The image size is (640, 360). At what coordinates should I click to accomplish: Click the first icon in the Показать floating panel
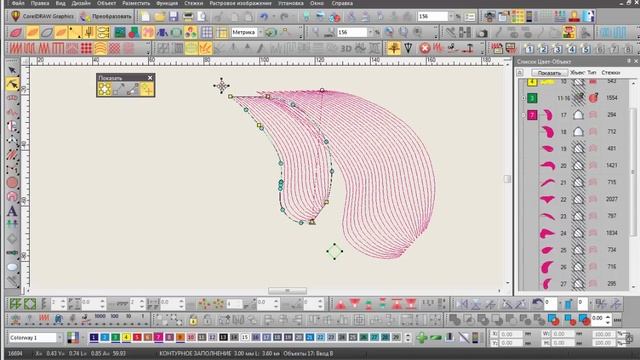(x=104, y=89)
